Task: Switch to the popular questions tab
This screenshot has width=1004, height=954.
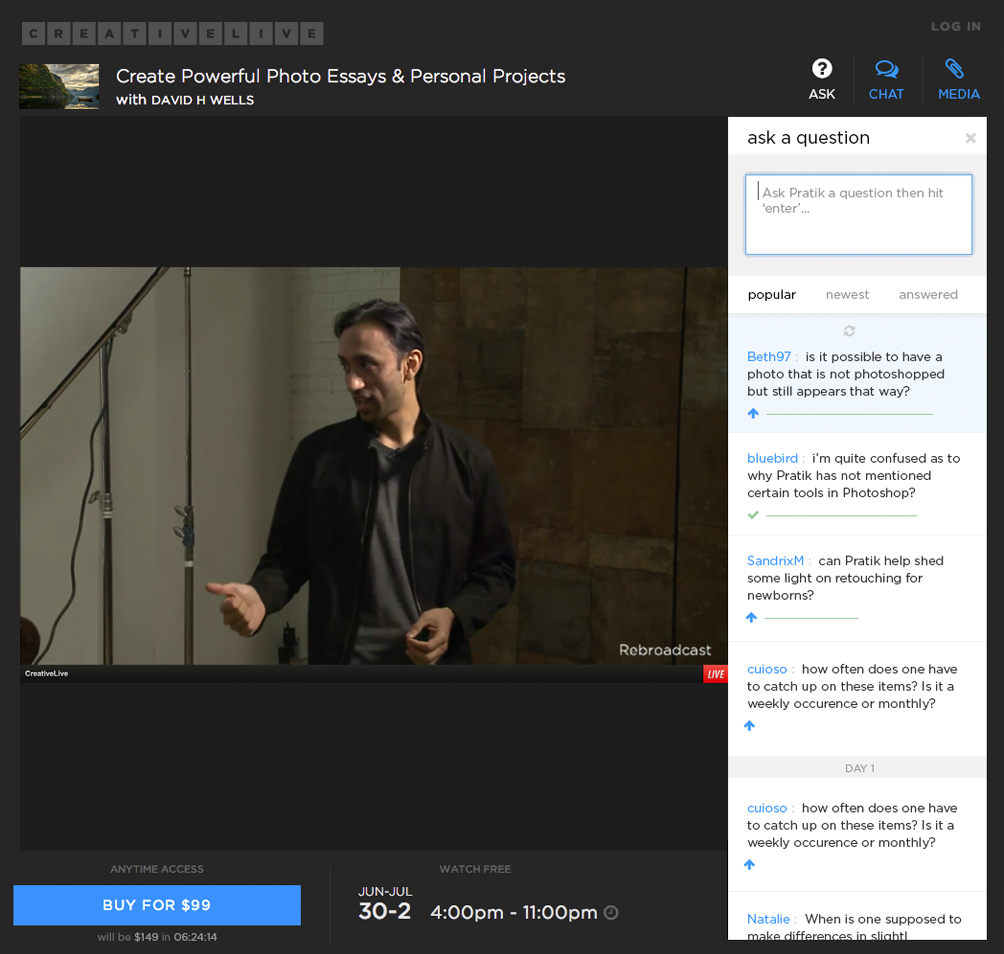Action: (x=772, y=295)
